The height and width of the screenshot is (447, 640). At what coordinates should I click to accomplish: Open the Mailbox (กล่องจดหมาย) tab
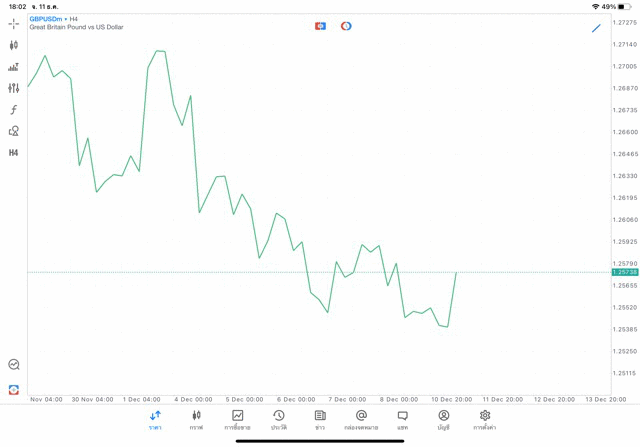click(361, 420)
